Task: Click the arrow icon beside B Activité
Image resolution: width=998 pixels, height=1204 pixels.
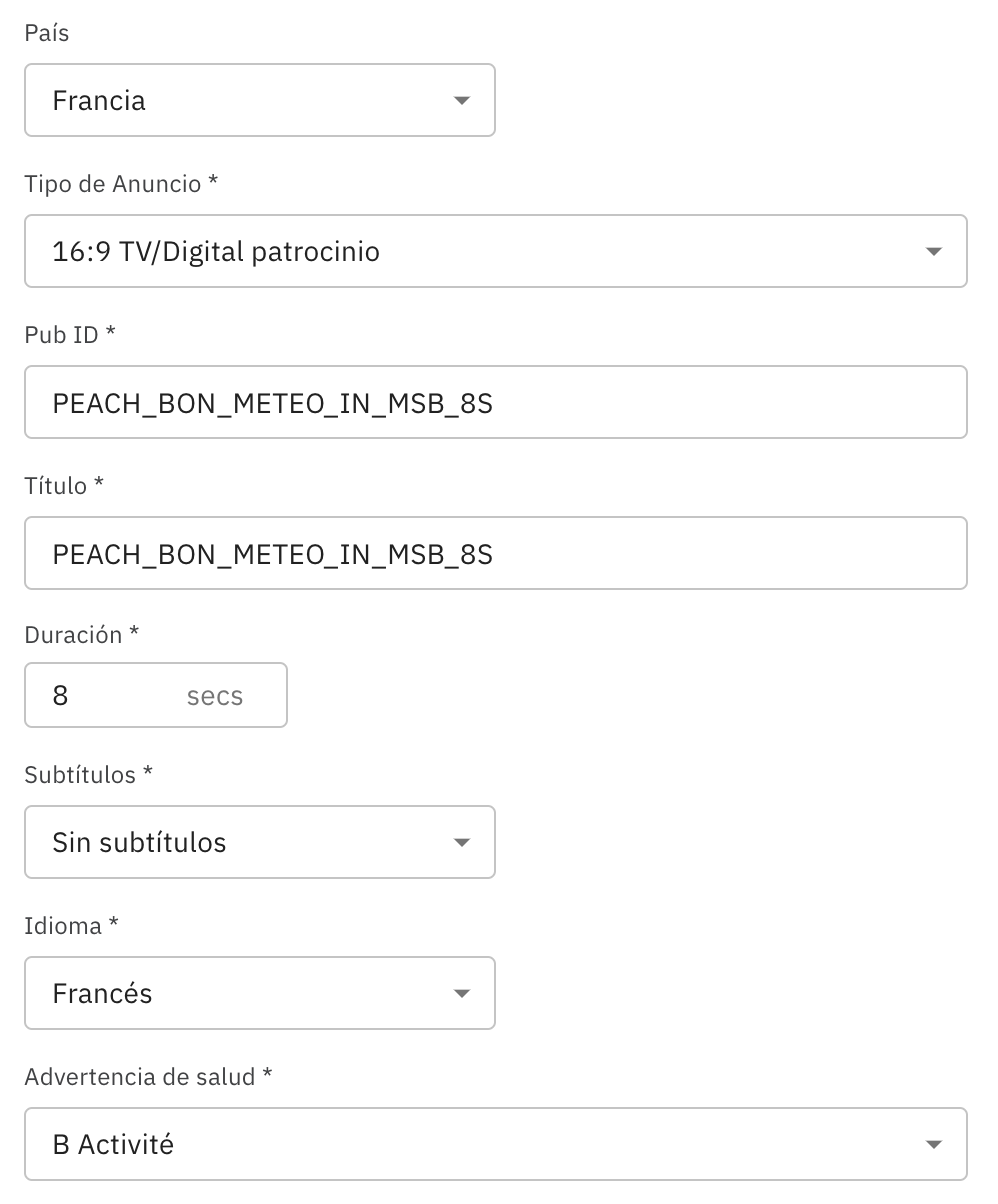Action: click(x=933, y=1144)
